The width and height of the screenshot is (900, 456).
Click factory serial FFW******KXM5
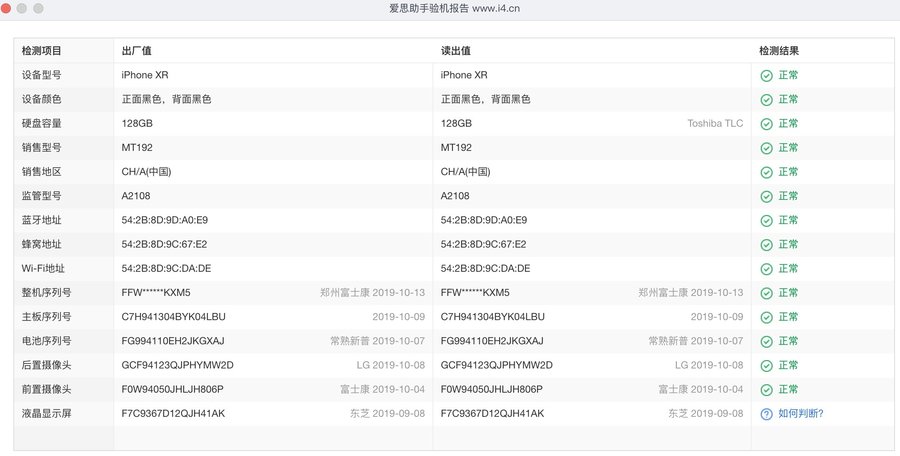click(156, 293)
